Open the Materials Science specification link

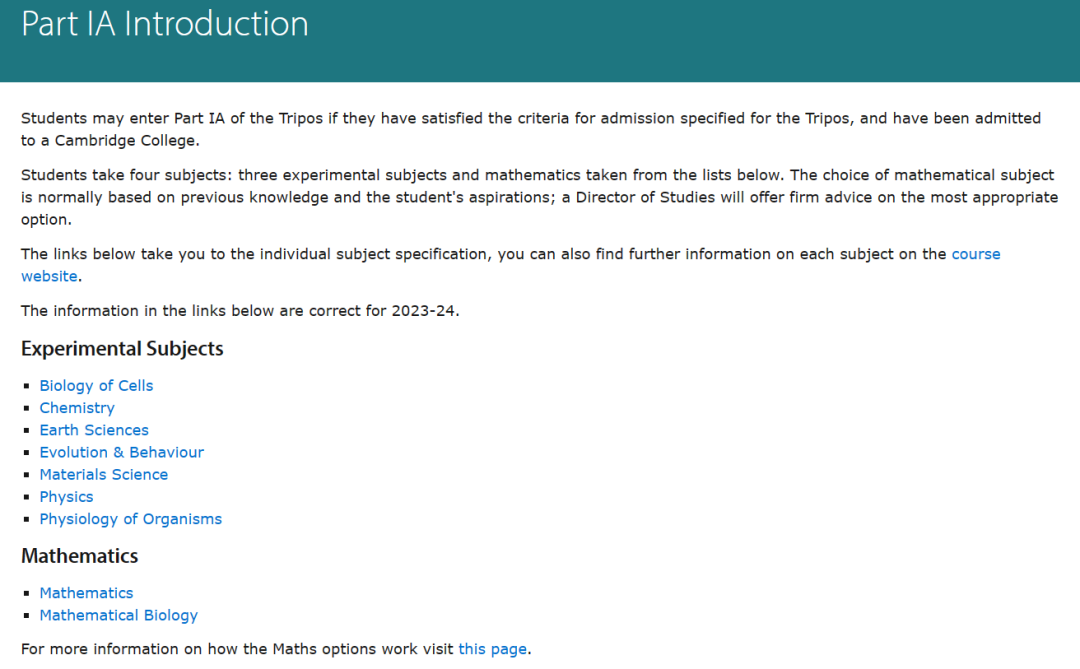[103, 475]
